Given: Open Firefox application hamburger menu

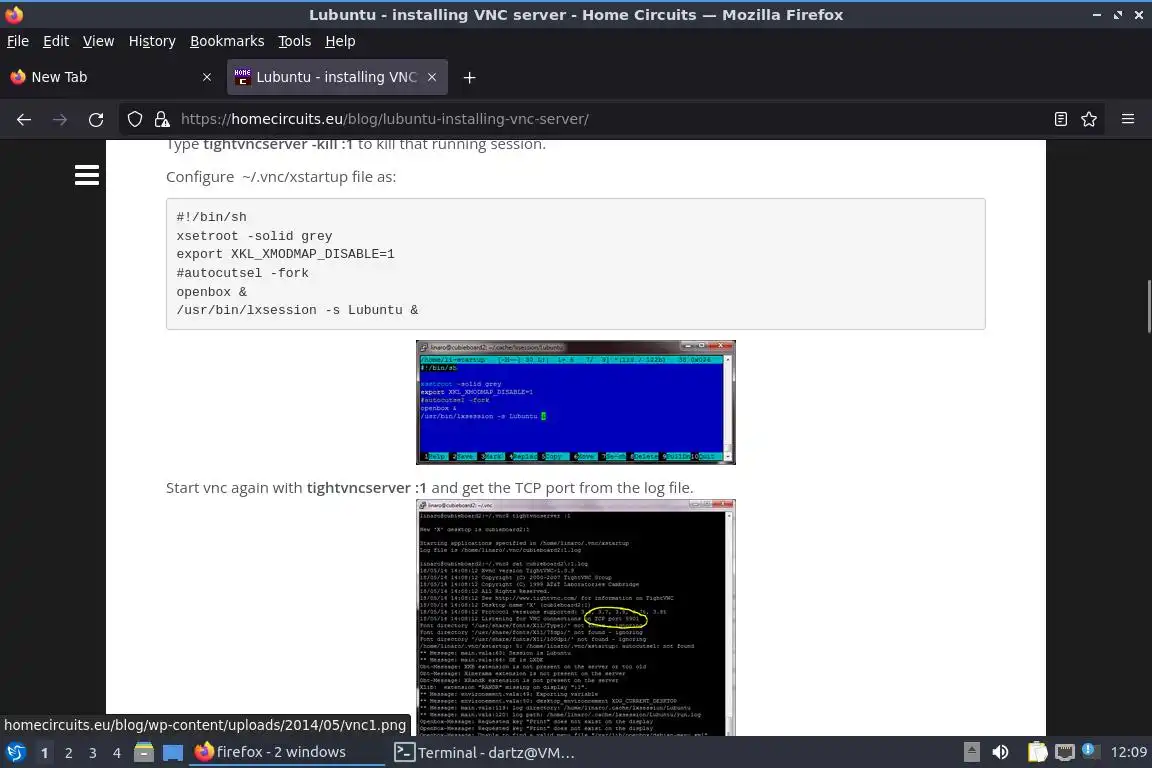Looking at the screenshot, I should pyautogui.click(x=1128, y=119).
